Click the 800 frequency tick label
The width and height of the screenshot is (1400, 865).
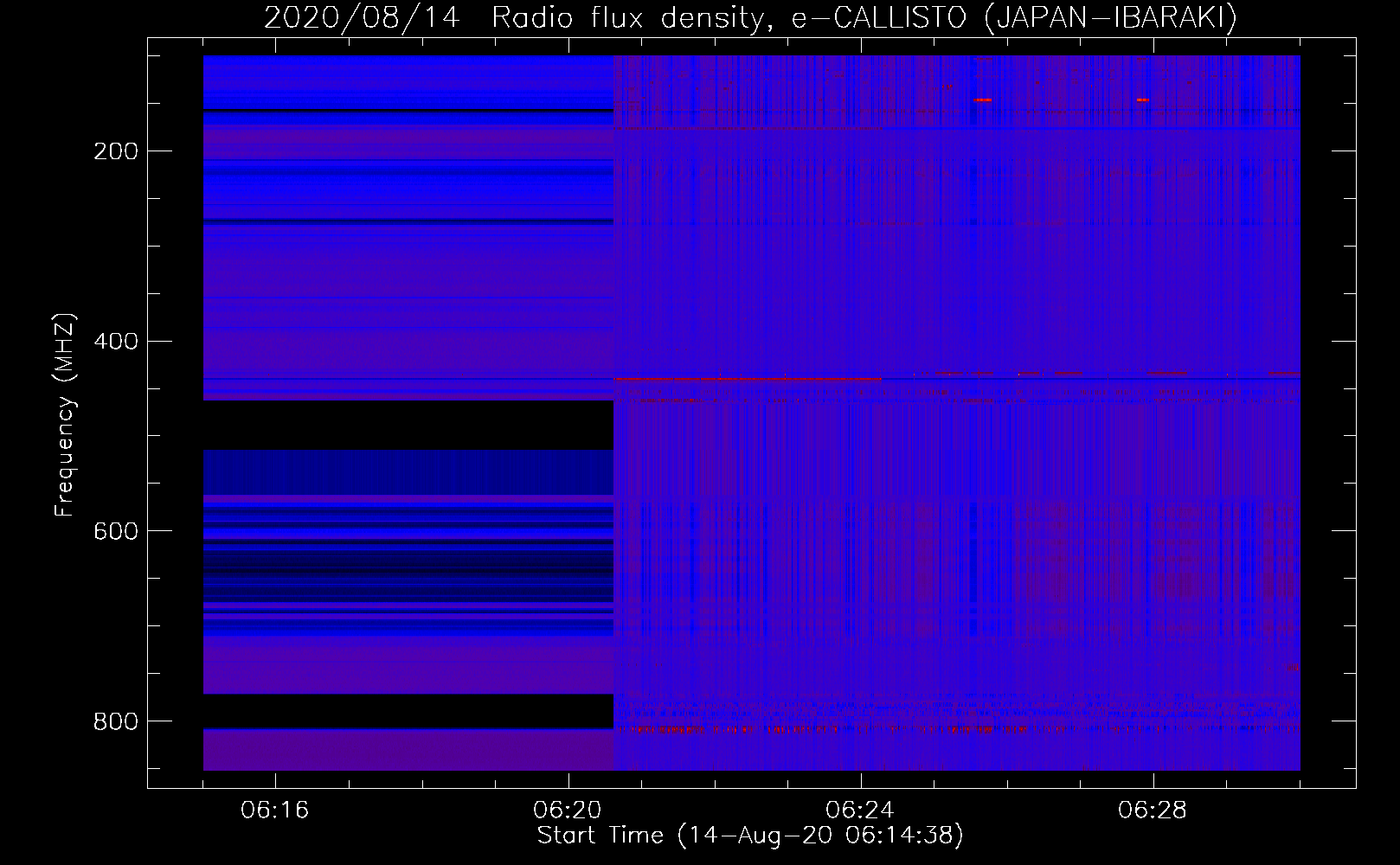click(x=116, y=721)
